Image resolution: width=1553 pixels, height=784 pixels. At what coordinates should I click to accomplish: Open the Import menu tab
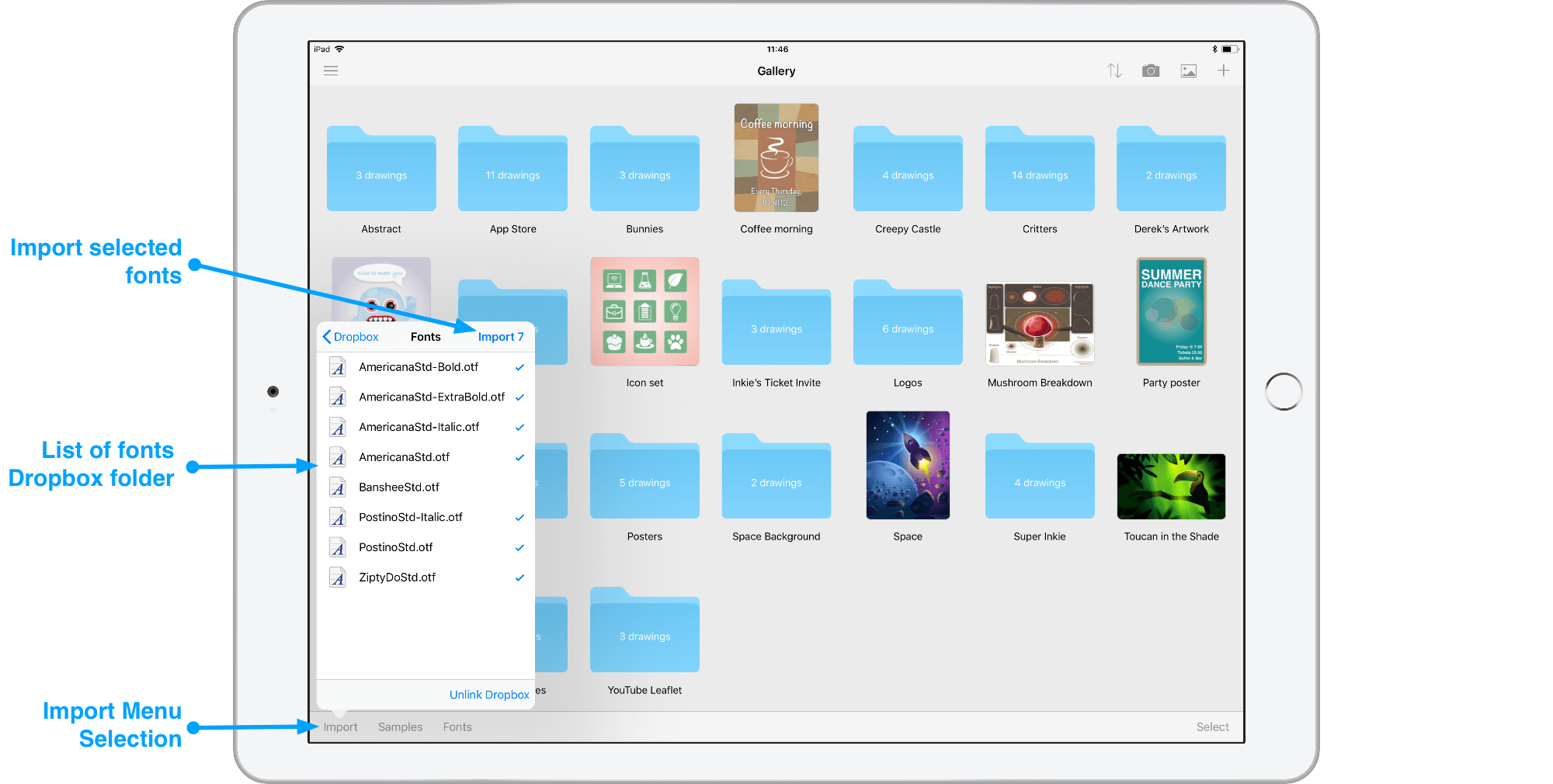coord(340,727)
